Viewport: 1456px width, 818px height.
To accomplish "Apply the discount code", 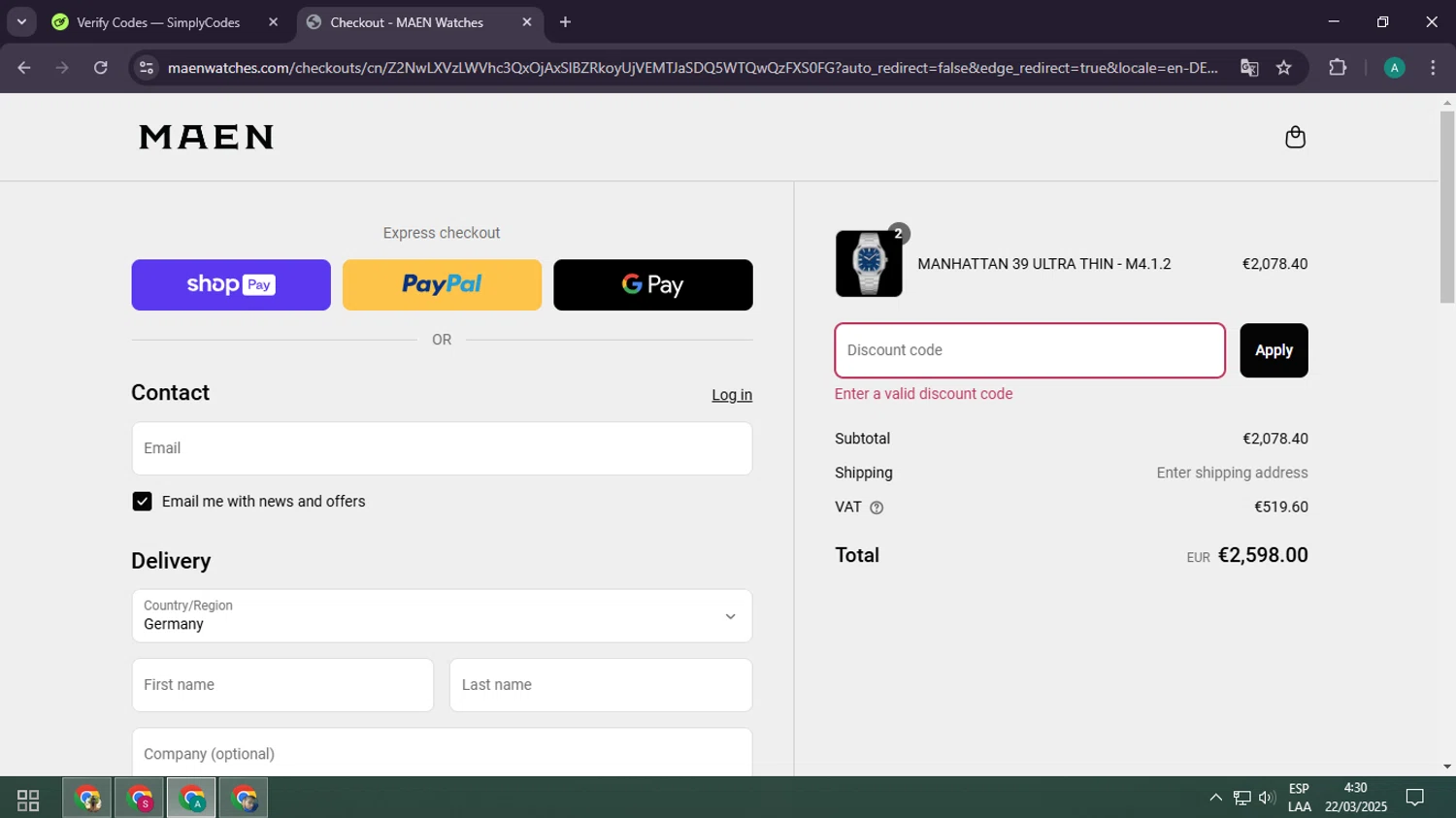I will 1274,350.
